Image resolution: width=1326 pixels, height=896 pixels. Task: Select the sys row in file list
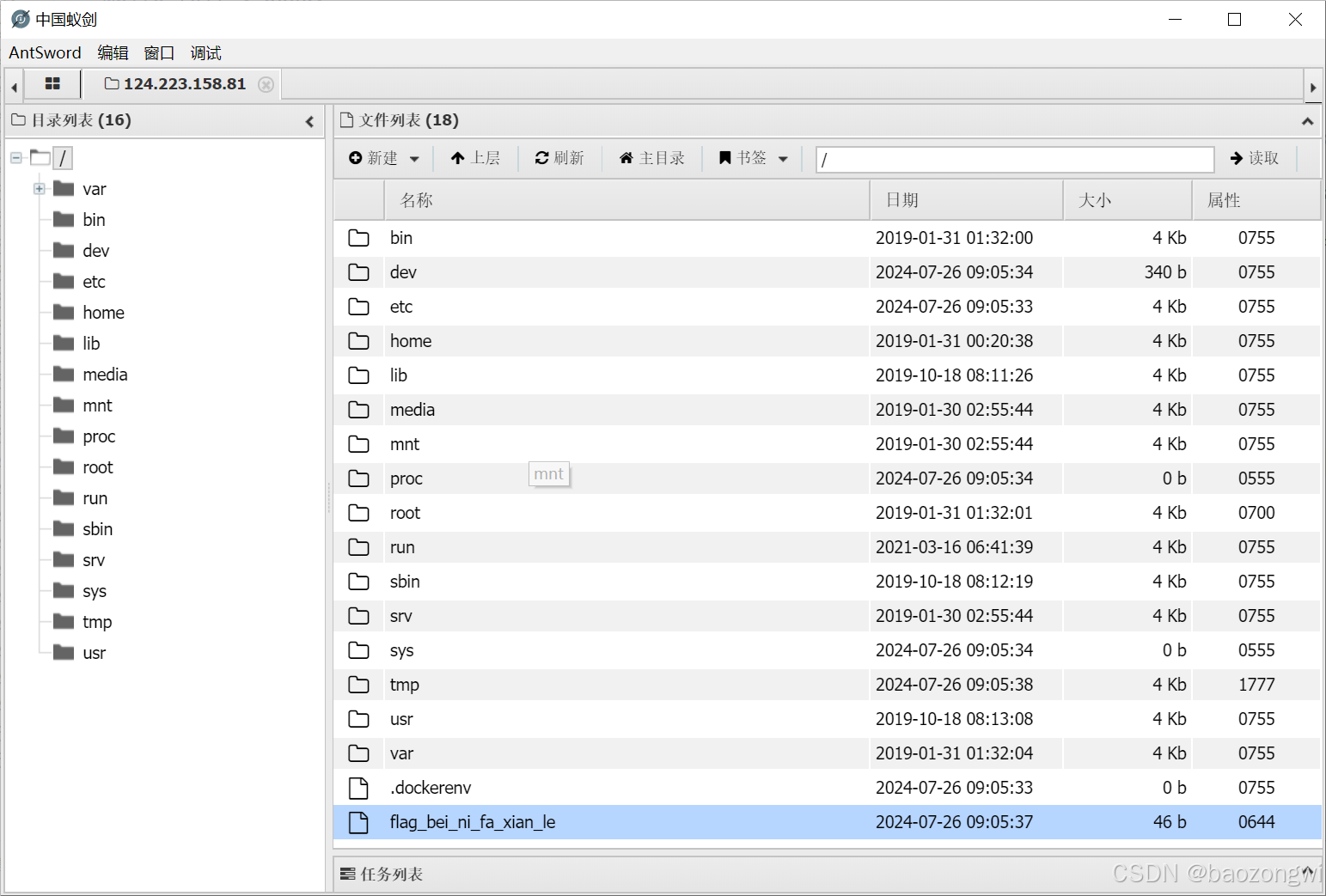[x=827, y=650]
